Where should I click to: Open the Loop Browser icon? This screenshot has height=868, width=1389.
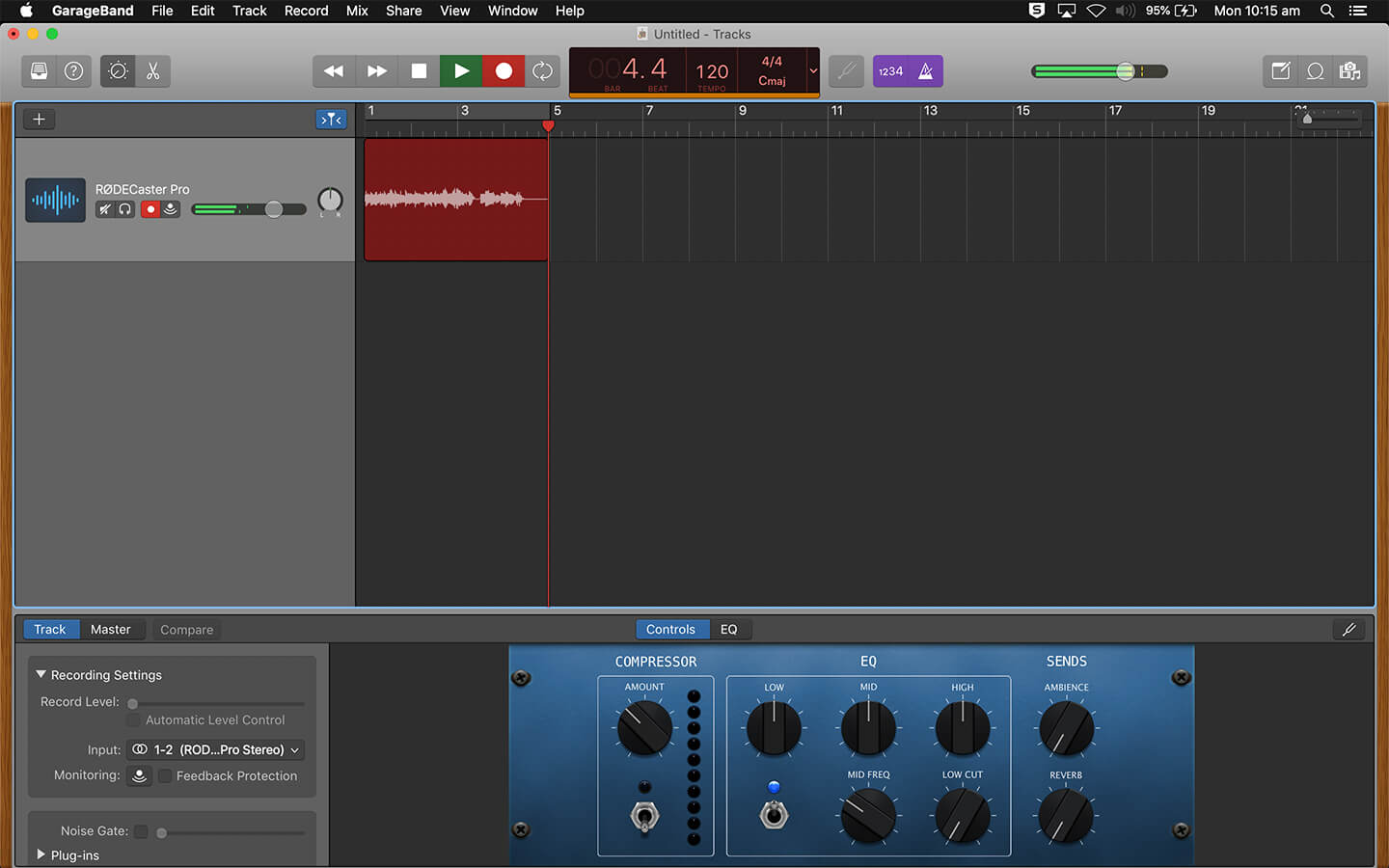(x=1315, y=71)
